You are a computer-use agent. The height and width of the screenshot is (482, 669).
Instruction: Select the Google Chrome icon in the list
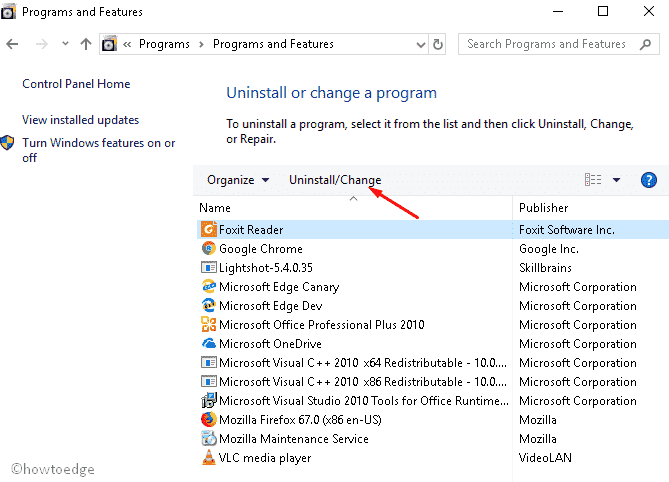pos(209,248)
